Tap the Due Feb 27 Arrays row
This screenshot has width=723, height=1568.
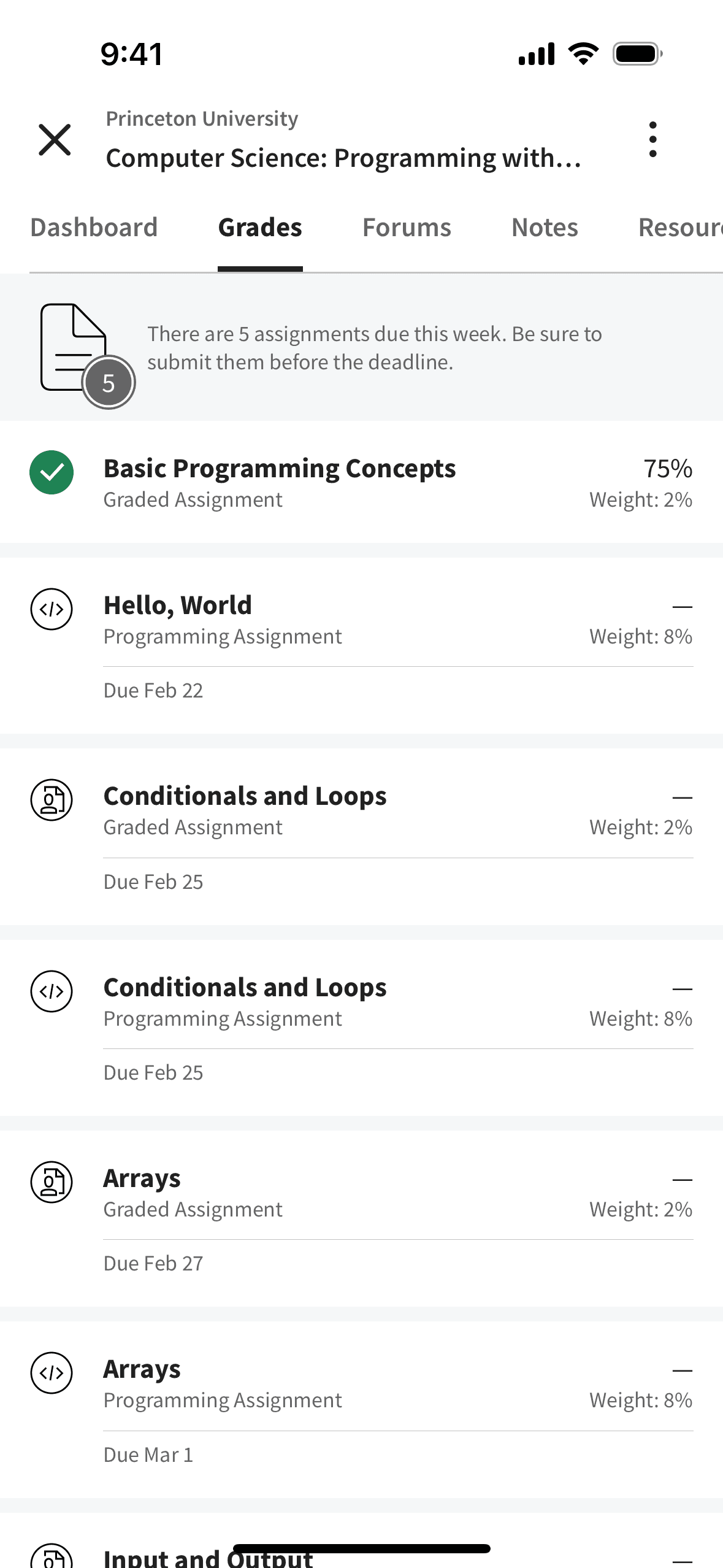[x=153, y=1264]
